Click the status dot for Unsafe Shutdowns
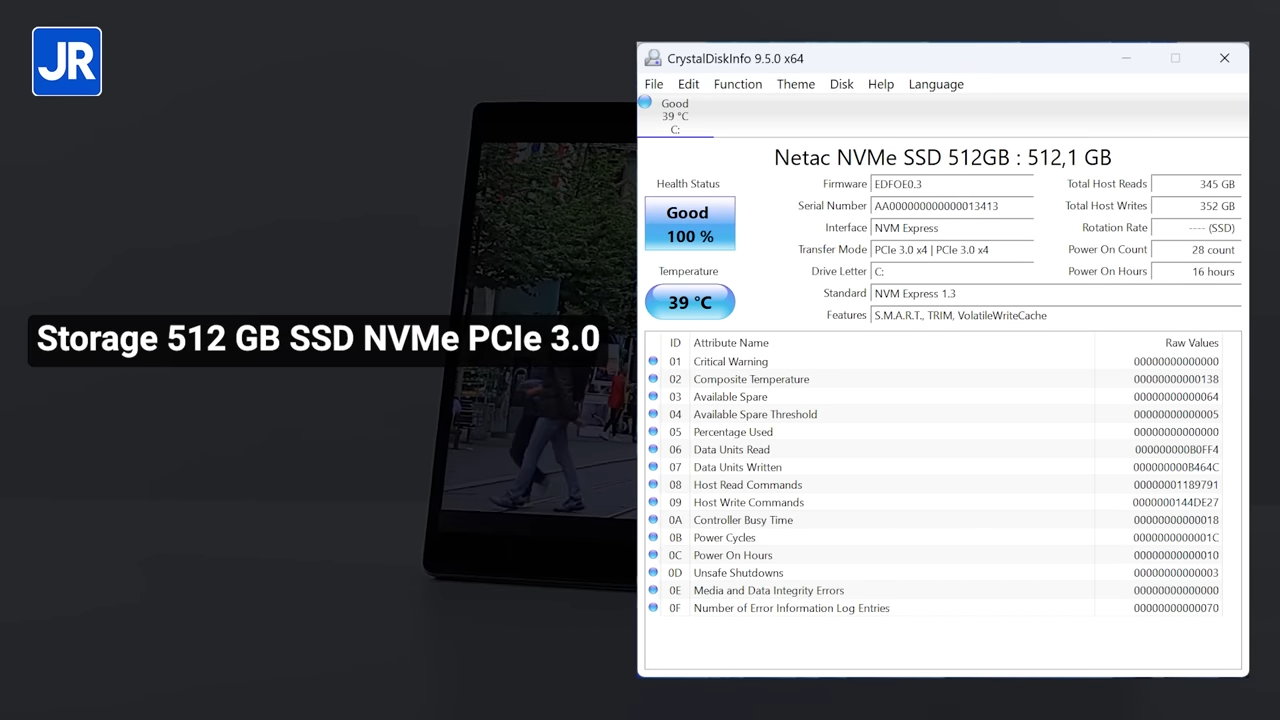 pyautogui.click(x=653, y=572)
